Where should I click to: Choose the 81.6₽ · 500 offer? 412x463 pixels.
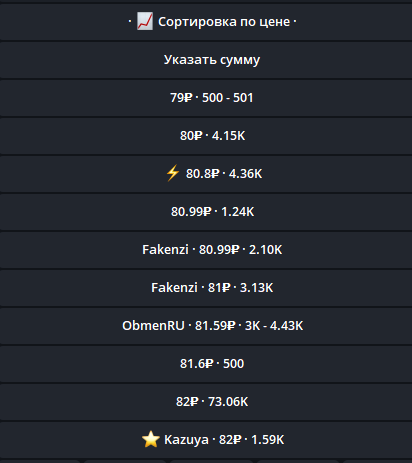(206, 364)
